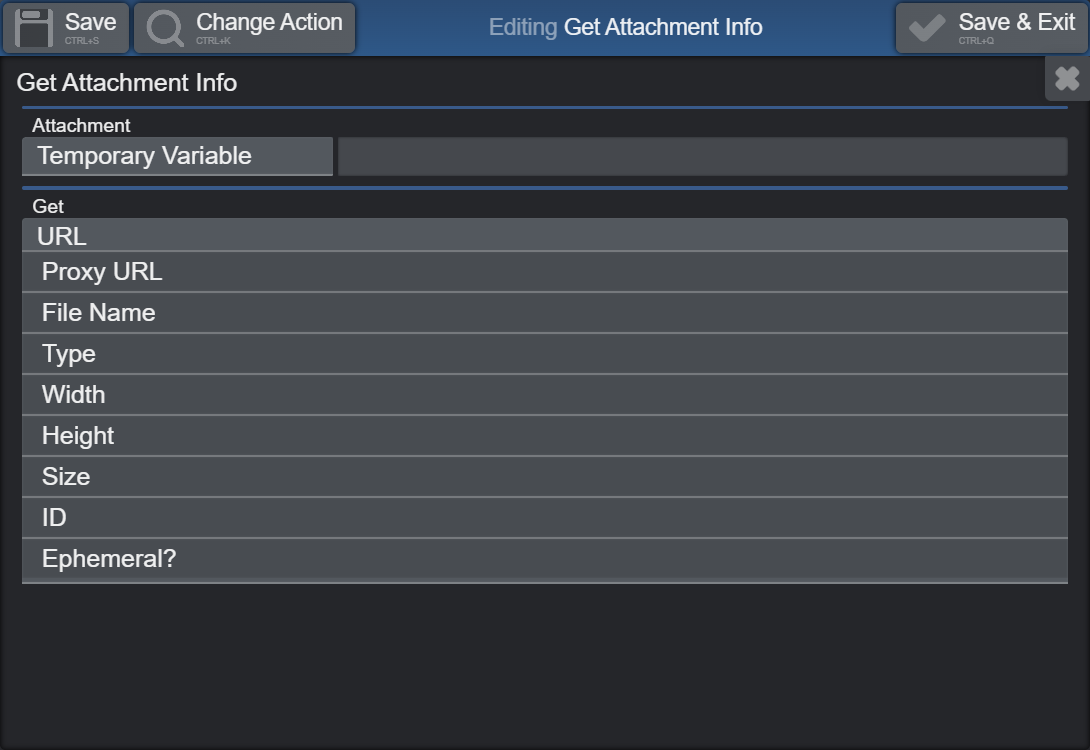1090x750 pixels.
Task: Click the Save & Exit button label
Action: coord(1016,22)
